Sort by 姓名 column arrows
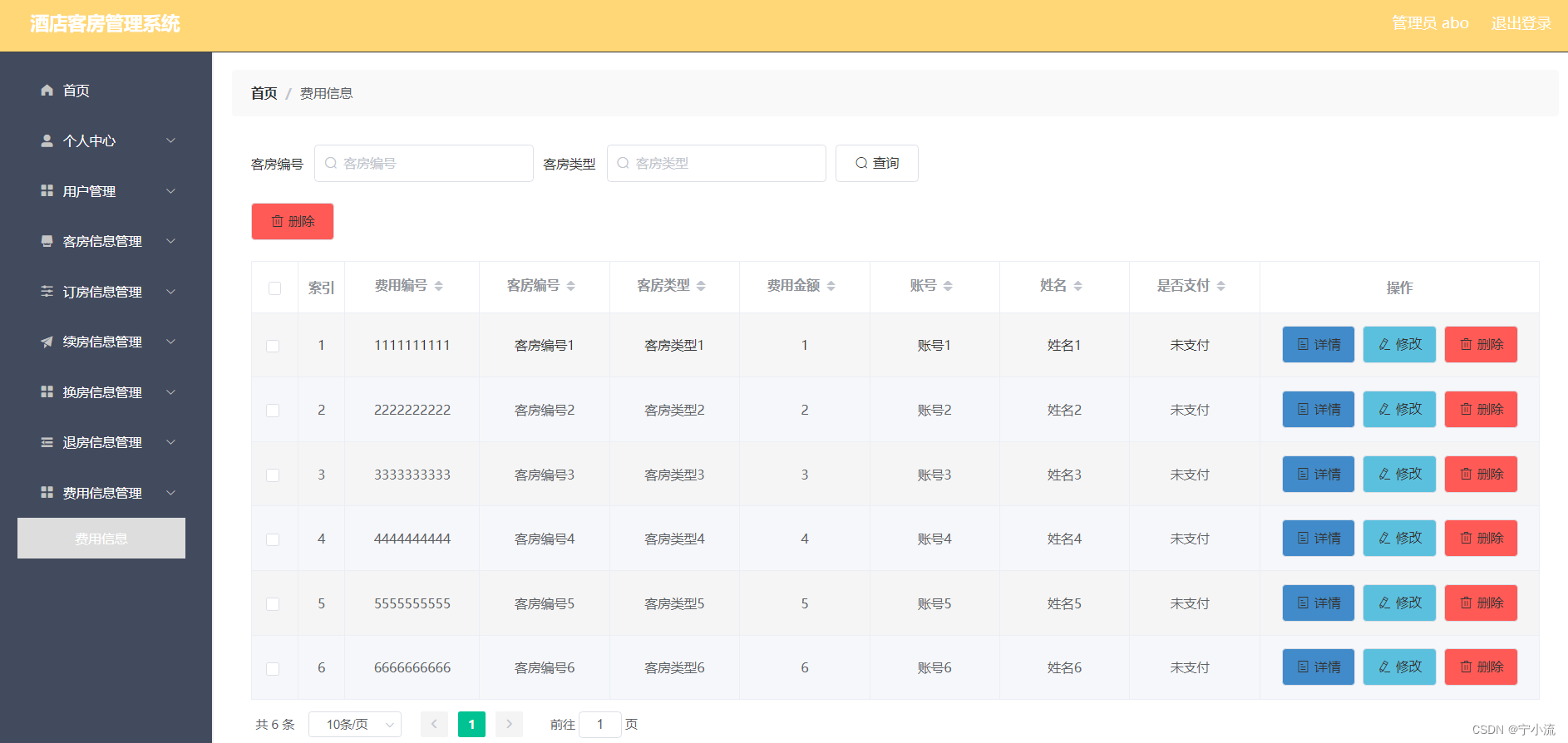This screenshot has height=743, width=1568. pyautogui.click(x=1078, y=286)
